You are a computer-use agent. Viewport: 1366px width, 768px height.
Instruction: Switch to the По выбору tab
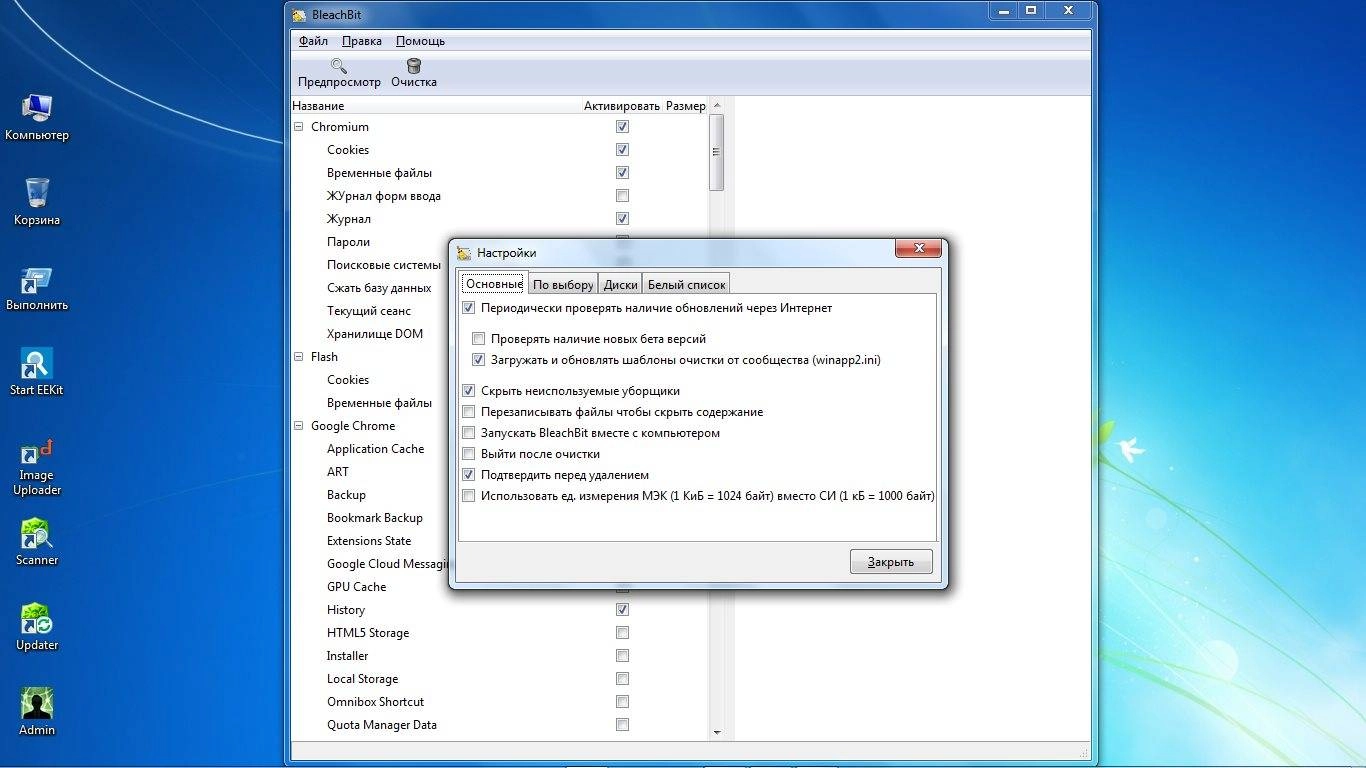[x=563, y=284]
